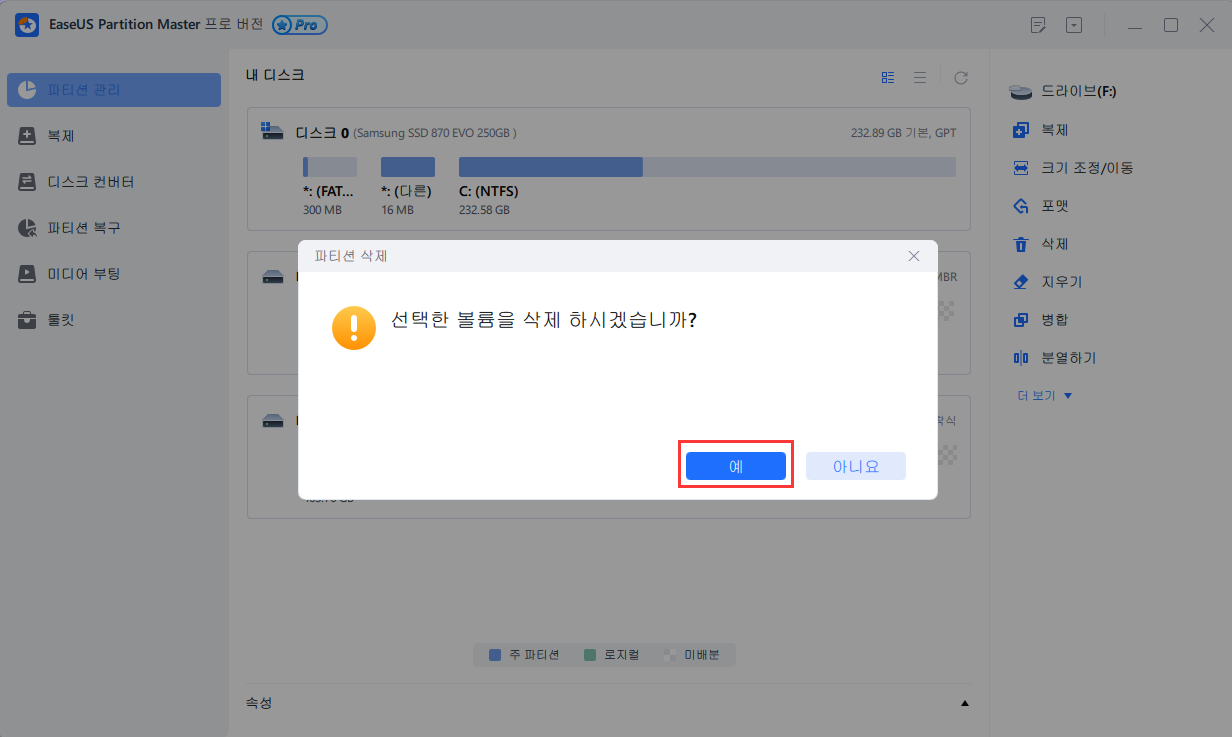1232x737 pixels.
Task: Select the 16 MB 다른 partition bar
Action: click(408, 167)
